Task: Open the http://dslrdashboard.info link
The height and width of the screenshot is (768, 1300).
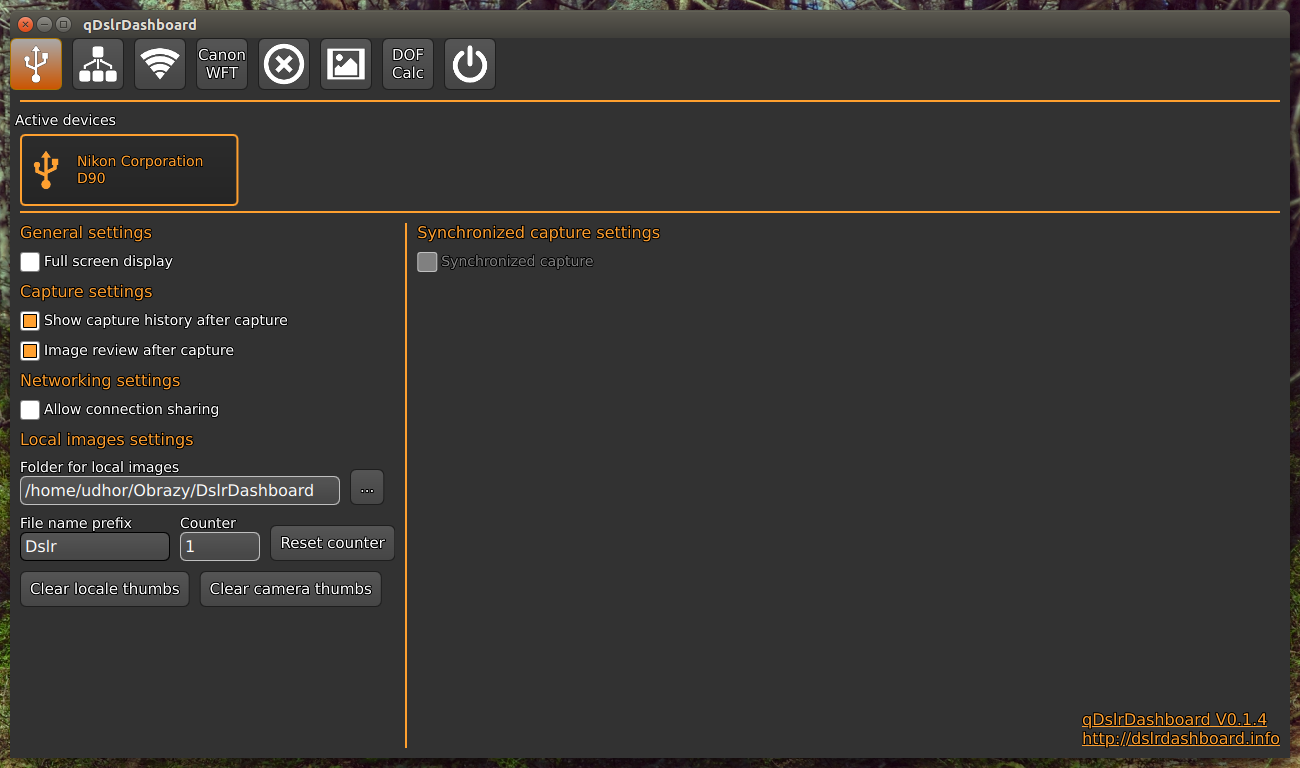Action: pos(1181,739)
